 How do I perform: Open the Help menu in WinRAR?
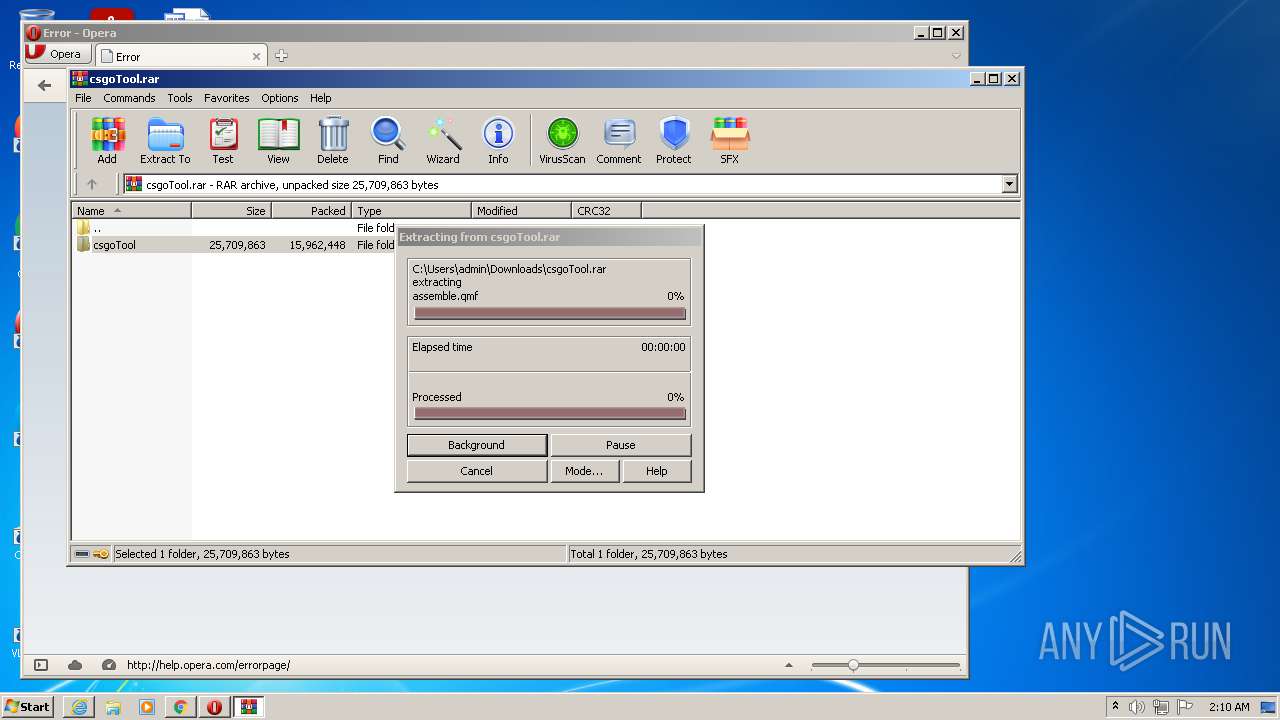tap(320, 98)
